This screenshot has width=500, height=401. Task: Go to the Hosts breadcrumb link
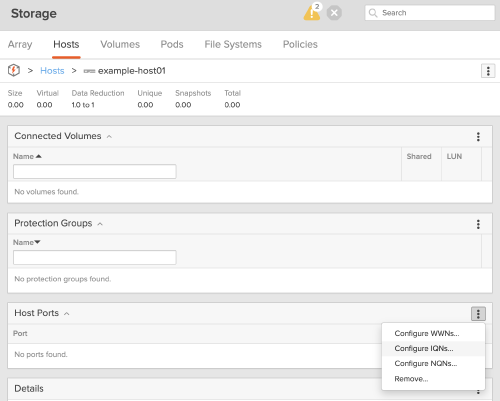point(52,71)
